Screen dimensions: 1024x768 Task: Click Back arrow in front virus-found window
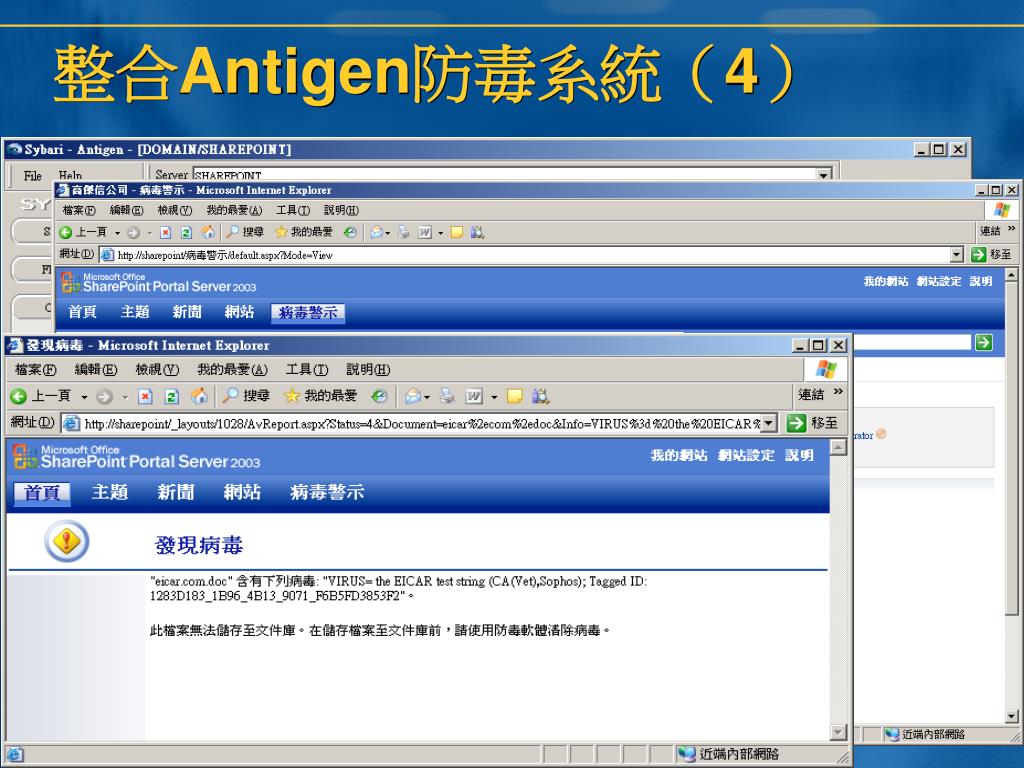[18, 396]
